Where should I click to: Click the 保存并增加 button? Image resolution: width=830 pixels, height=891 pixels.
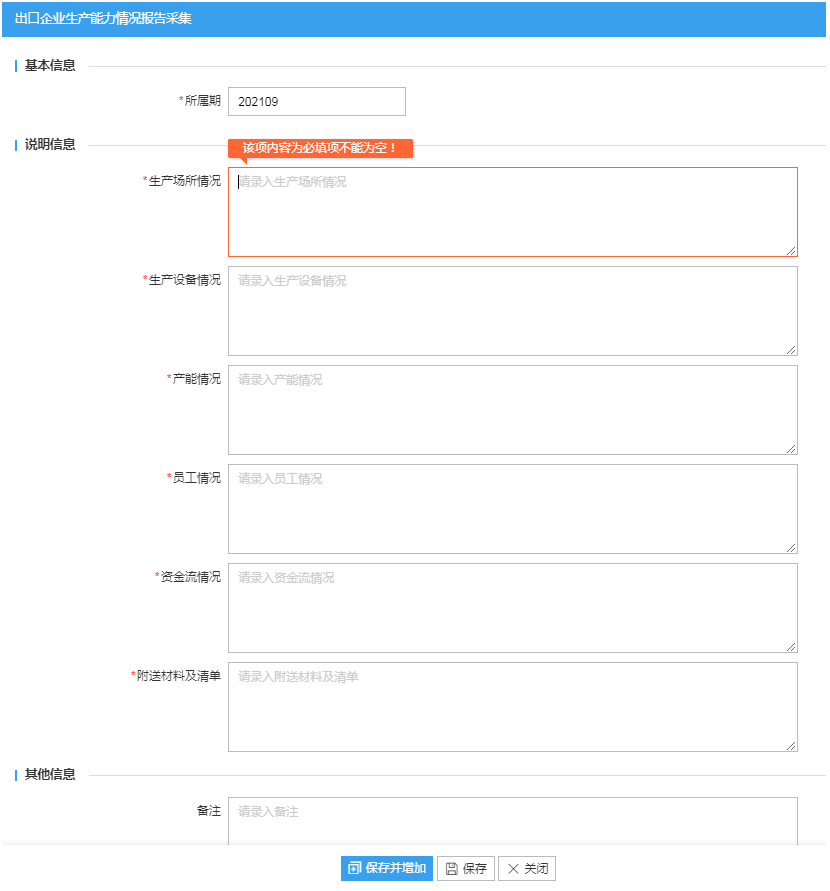coord(386,868)
